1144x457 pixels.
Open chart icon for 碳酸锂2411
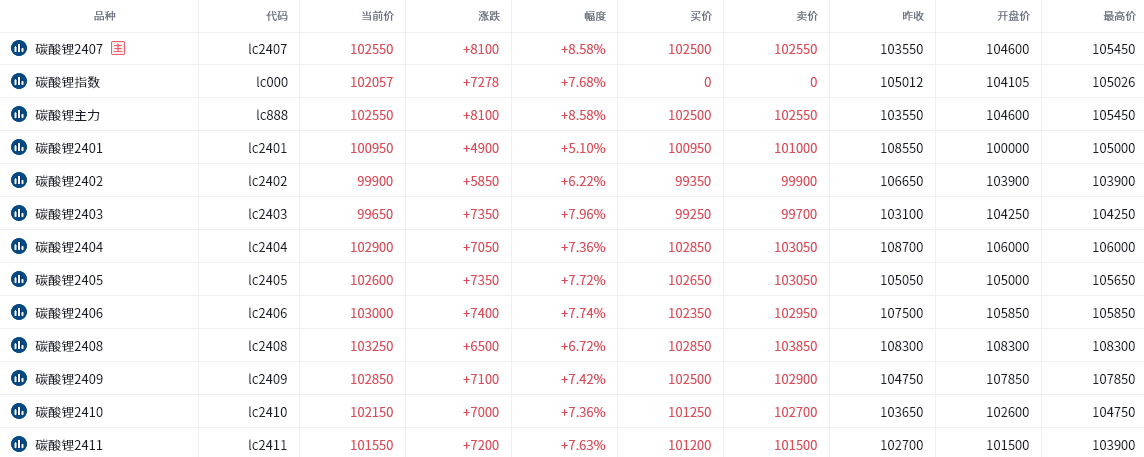pyautogui.click(x=19, y=444)
